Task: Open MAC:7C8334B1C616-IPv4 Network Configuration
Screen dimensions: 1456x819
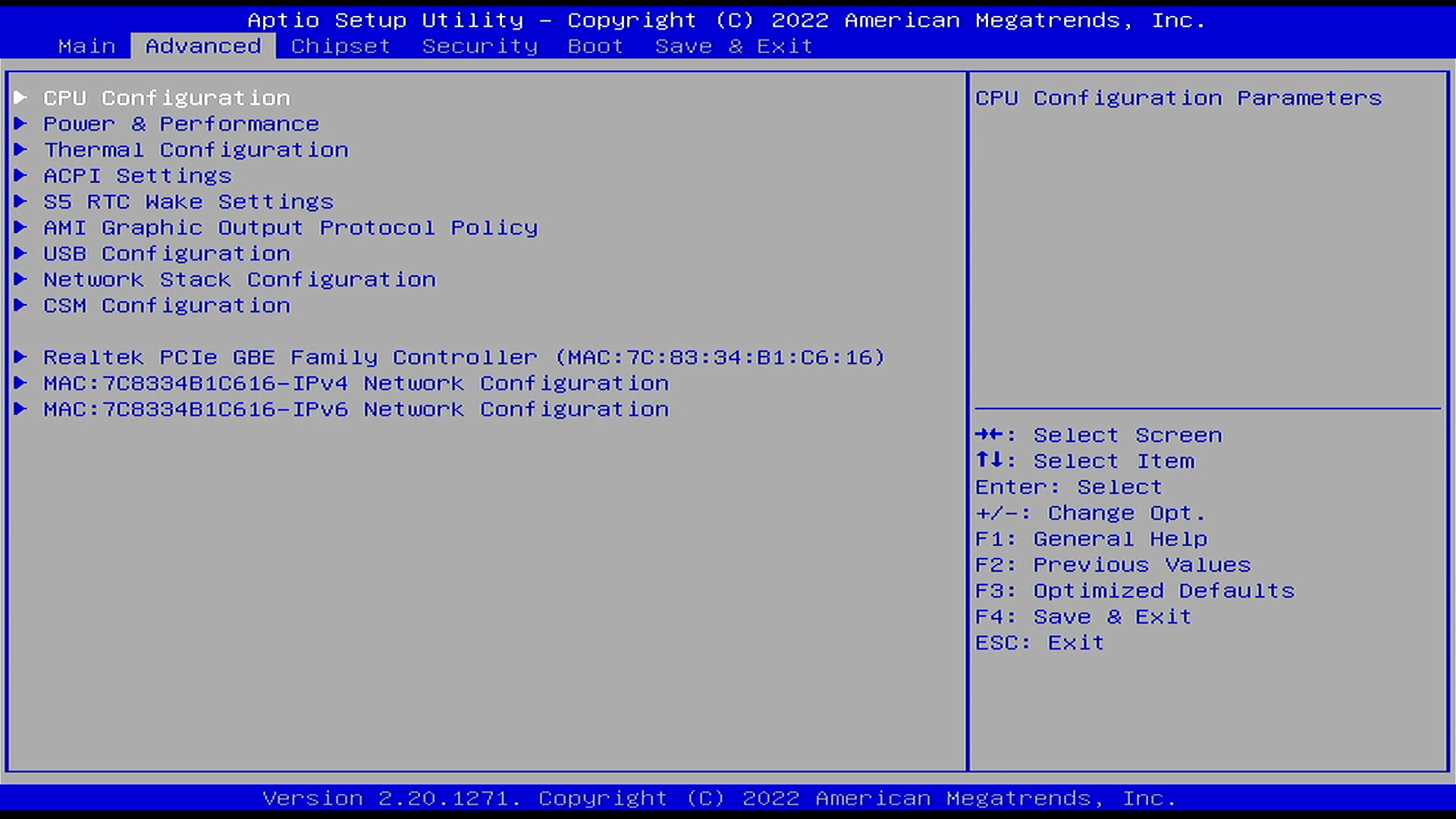Action: click(x=355, y=383)
